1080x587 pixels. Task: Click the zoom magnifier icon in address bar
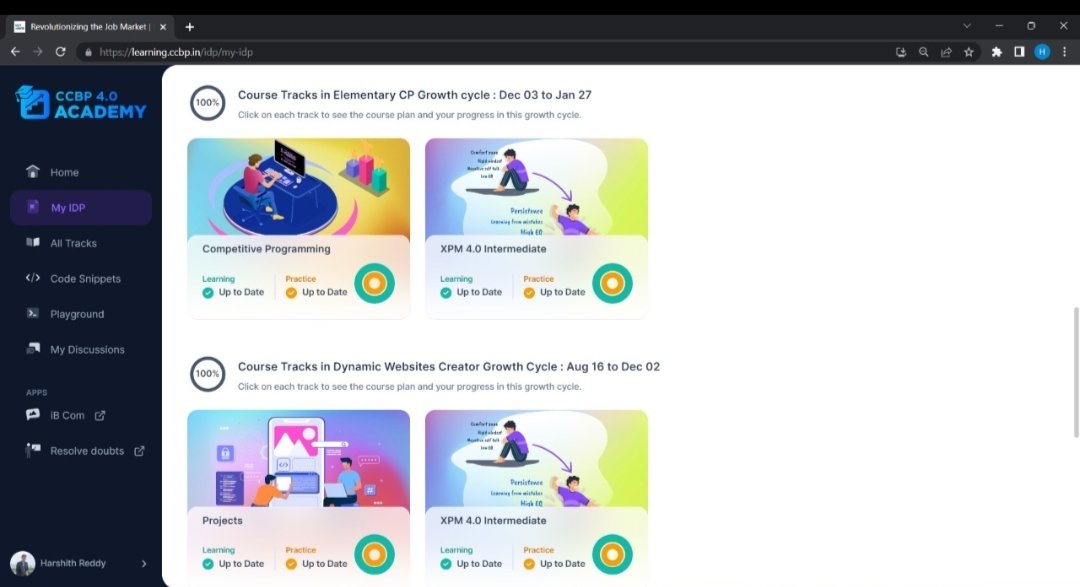924,52
